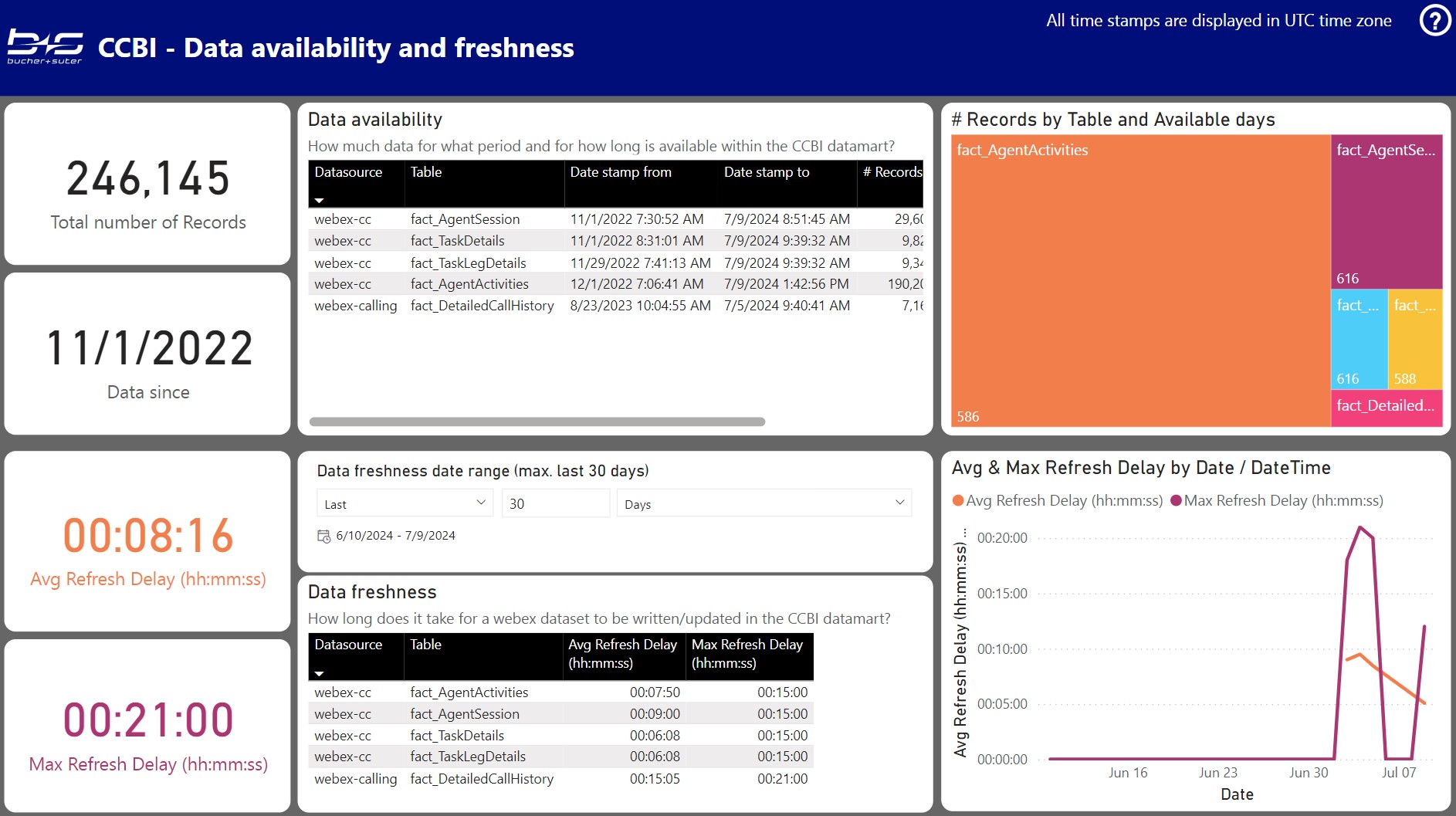Click the Max Refresh Delay peak on chart
Image resolution: width=1456 pixels, height=816 pixels.
click(x=1359, y=527)
